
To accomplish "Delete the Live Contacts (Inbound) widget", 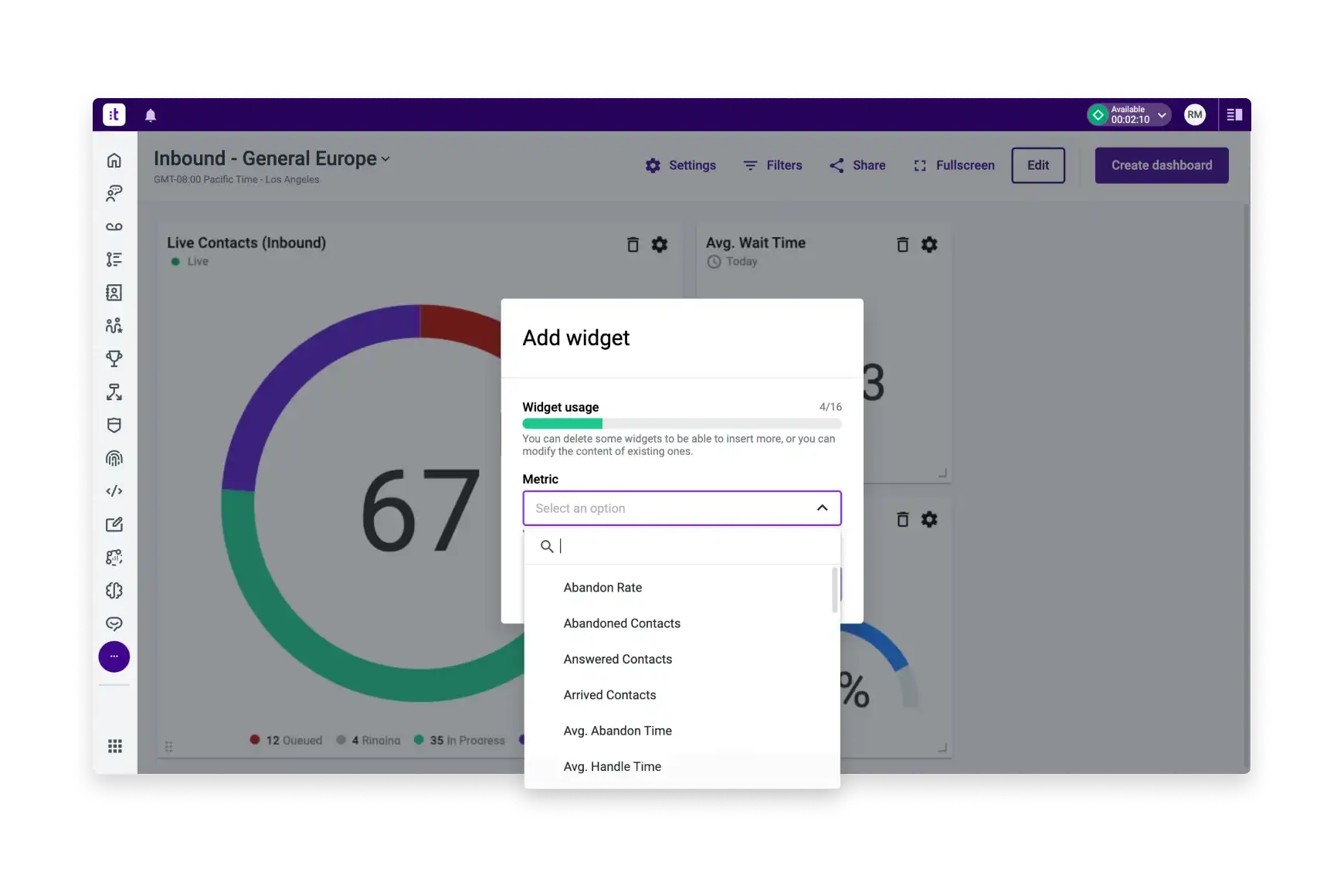I will point(633,245).
